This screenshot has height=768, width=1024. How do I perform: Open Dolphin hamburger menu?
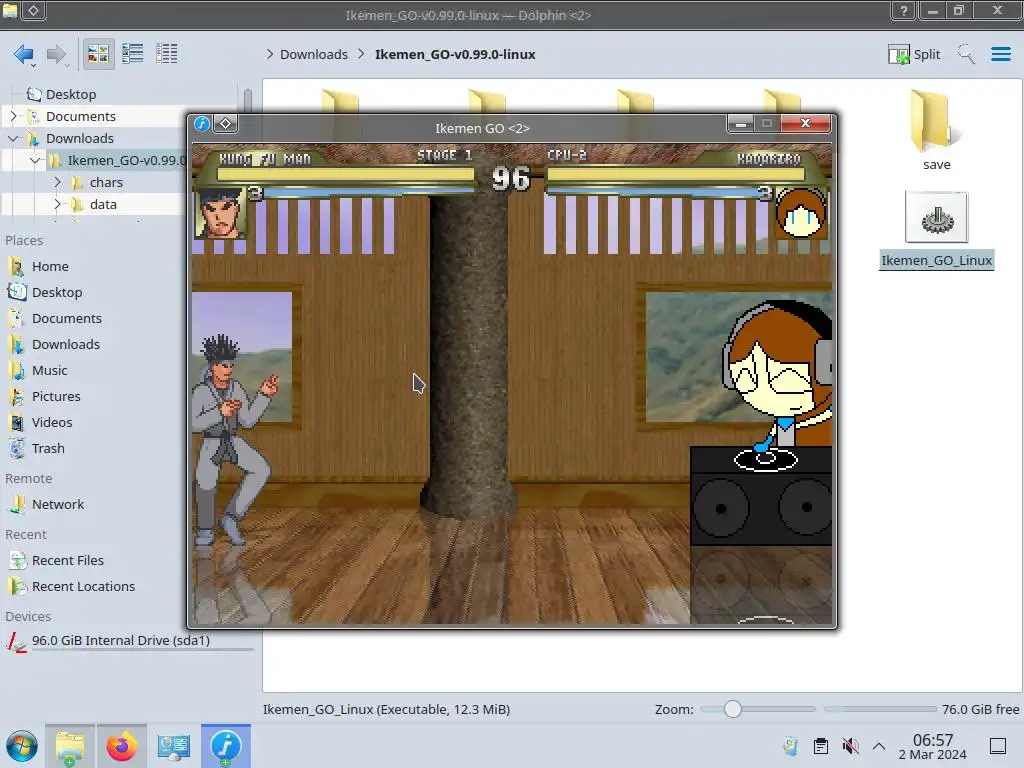(1000, 54)
